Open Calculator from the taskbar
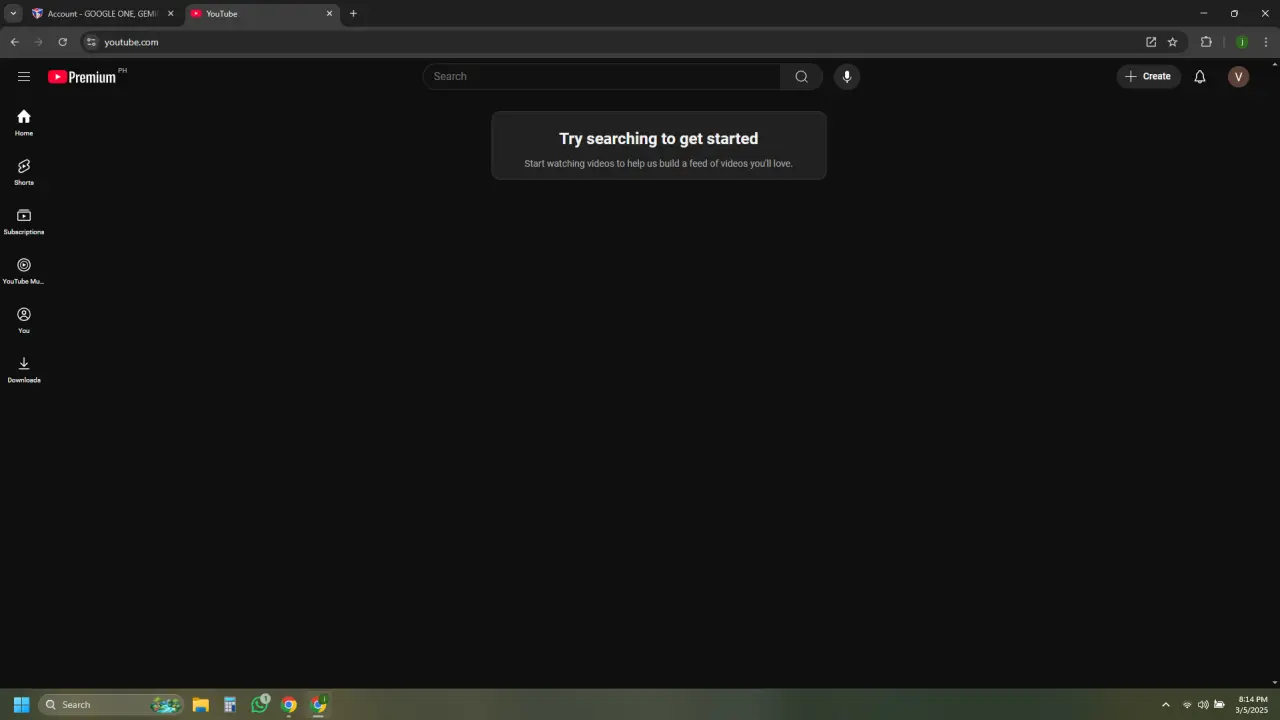 pos(230,705)
